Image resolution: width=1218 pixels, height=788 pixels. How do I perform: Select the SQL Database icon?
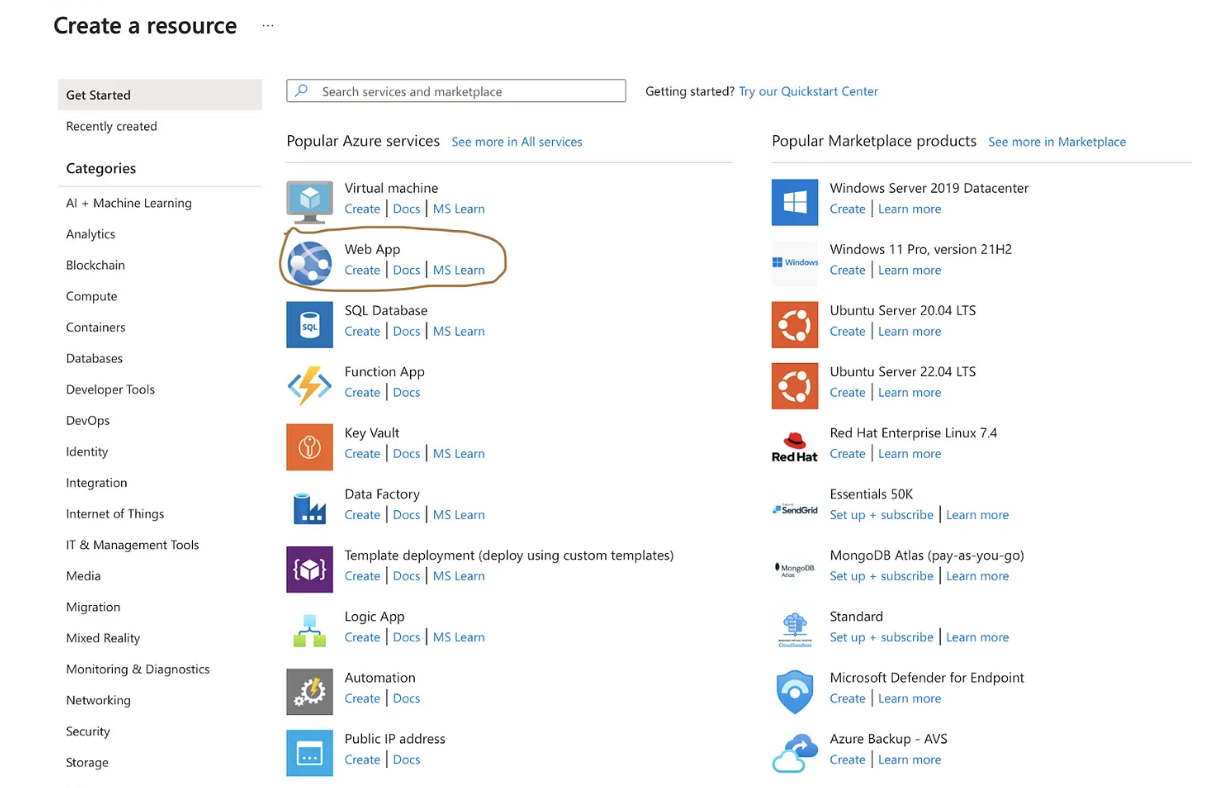click(309, 325)
